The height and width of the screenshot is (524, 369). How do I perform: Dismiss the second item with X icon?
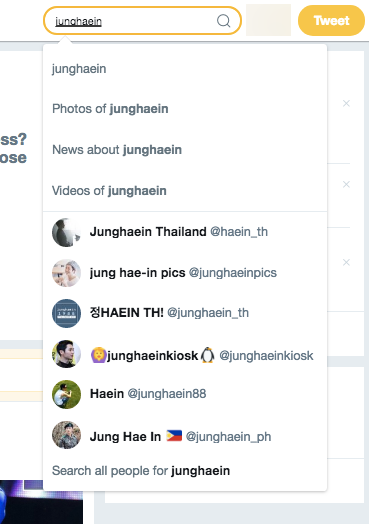[x=346, y=184]
